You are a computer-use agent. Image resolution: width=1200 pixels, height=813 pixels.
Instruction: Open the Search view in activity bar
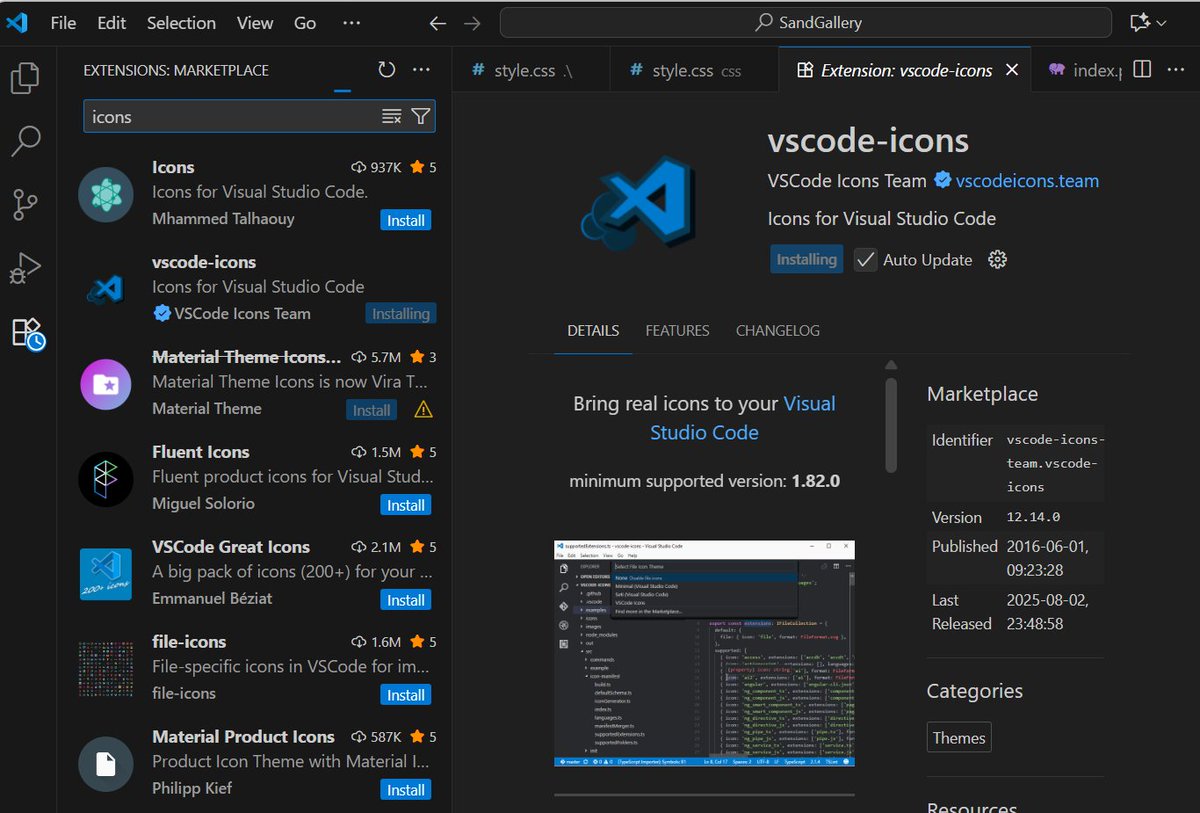pyautogui.click(x=26, y=141)
